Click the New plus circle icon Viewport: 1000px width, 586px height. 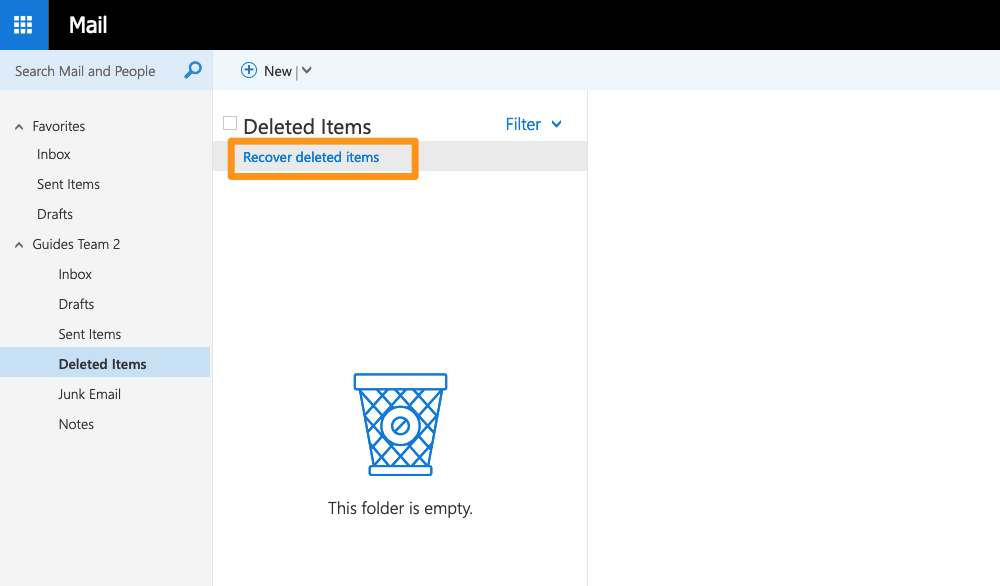coord(249,71)
